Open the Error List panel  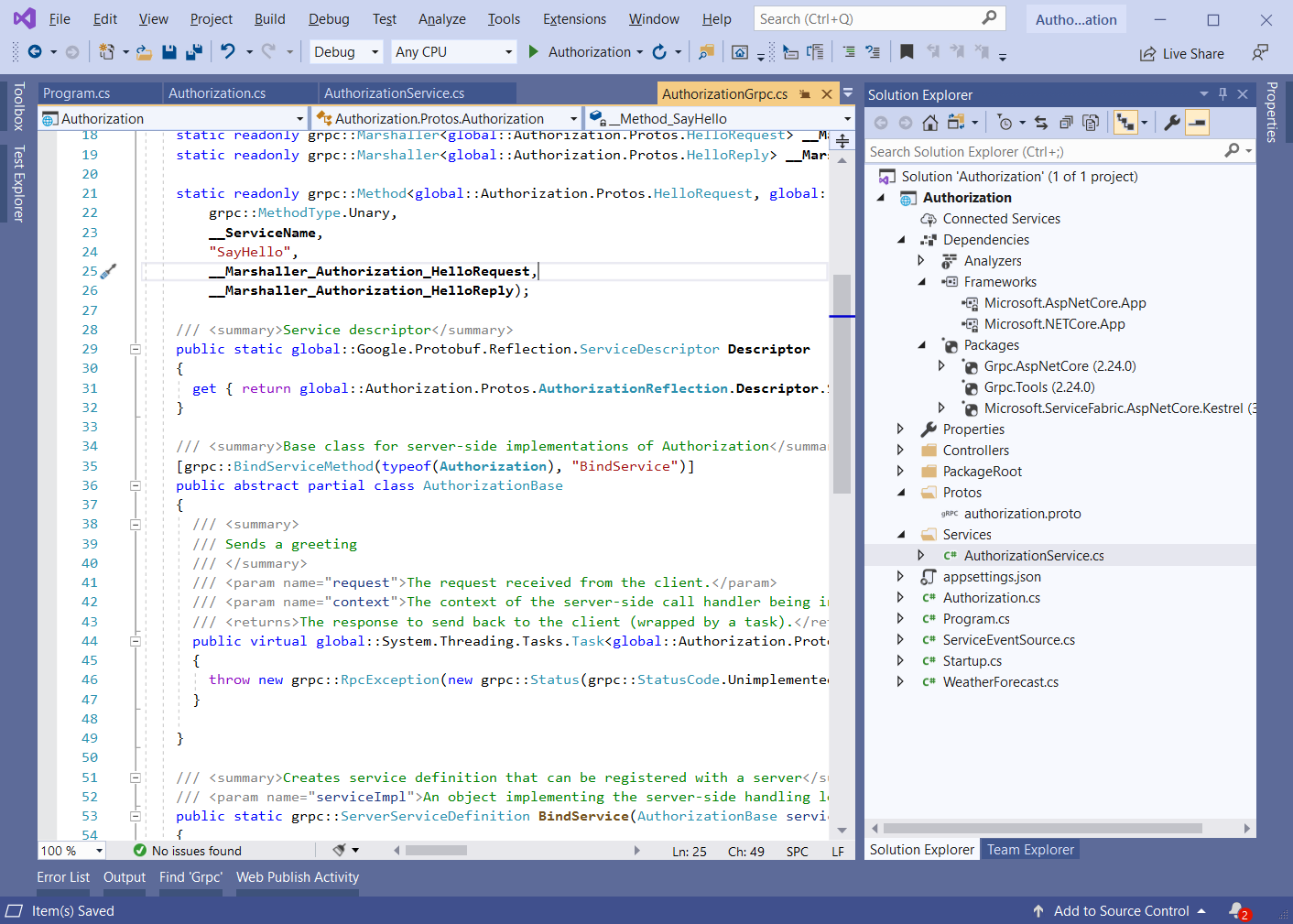63,876
